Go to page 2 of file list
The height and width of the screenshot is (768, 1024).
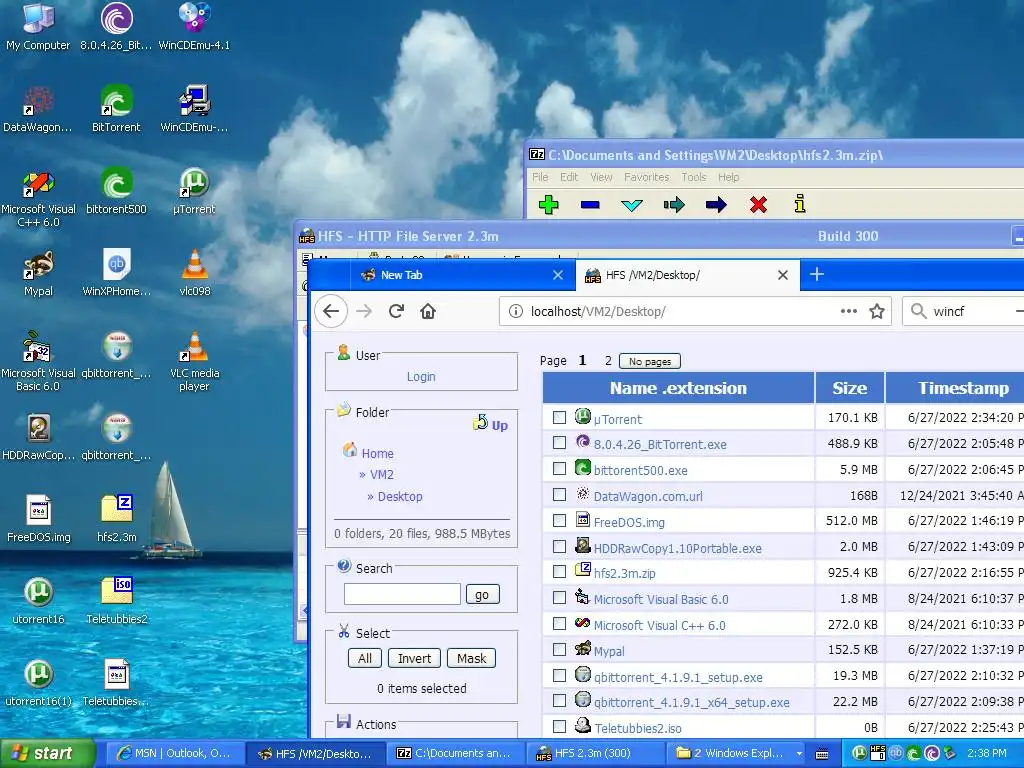click(x=608, y=360)
